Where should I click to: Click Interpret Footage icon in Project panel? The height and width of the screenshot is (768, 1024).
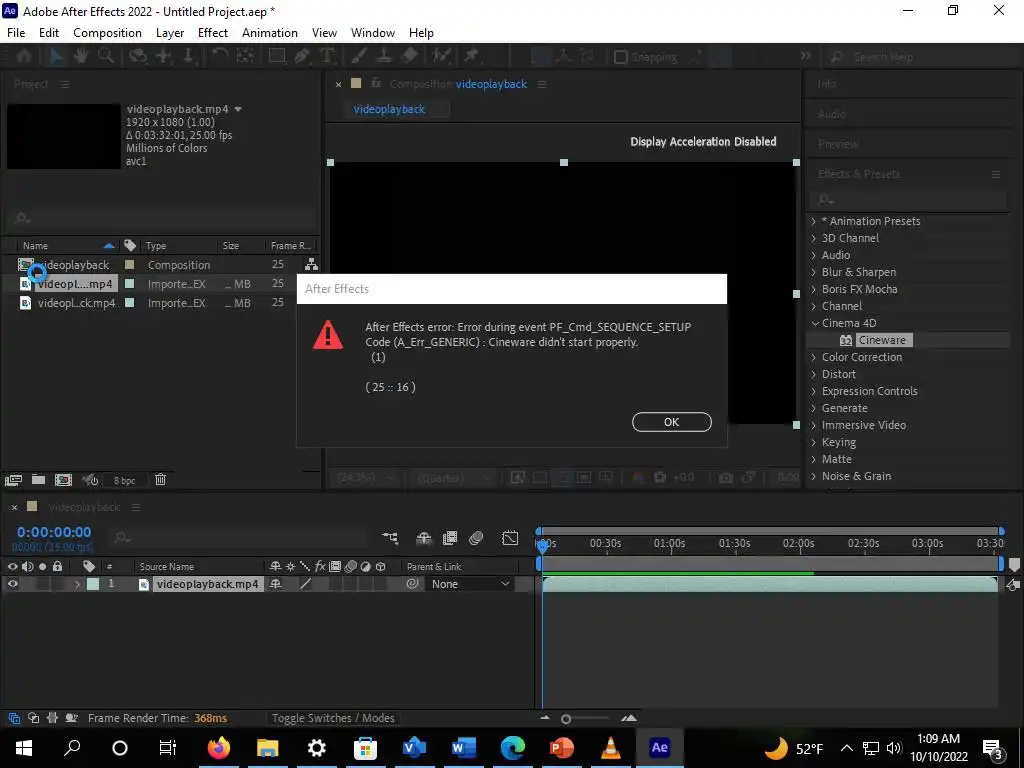[13, 480]
